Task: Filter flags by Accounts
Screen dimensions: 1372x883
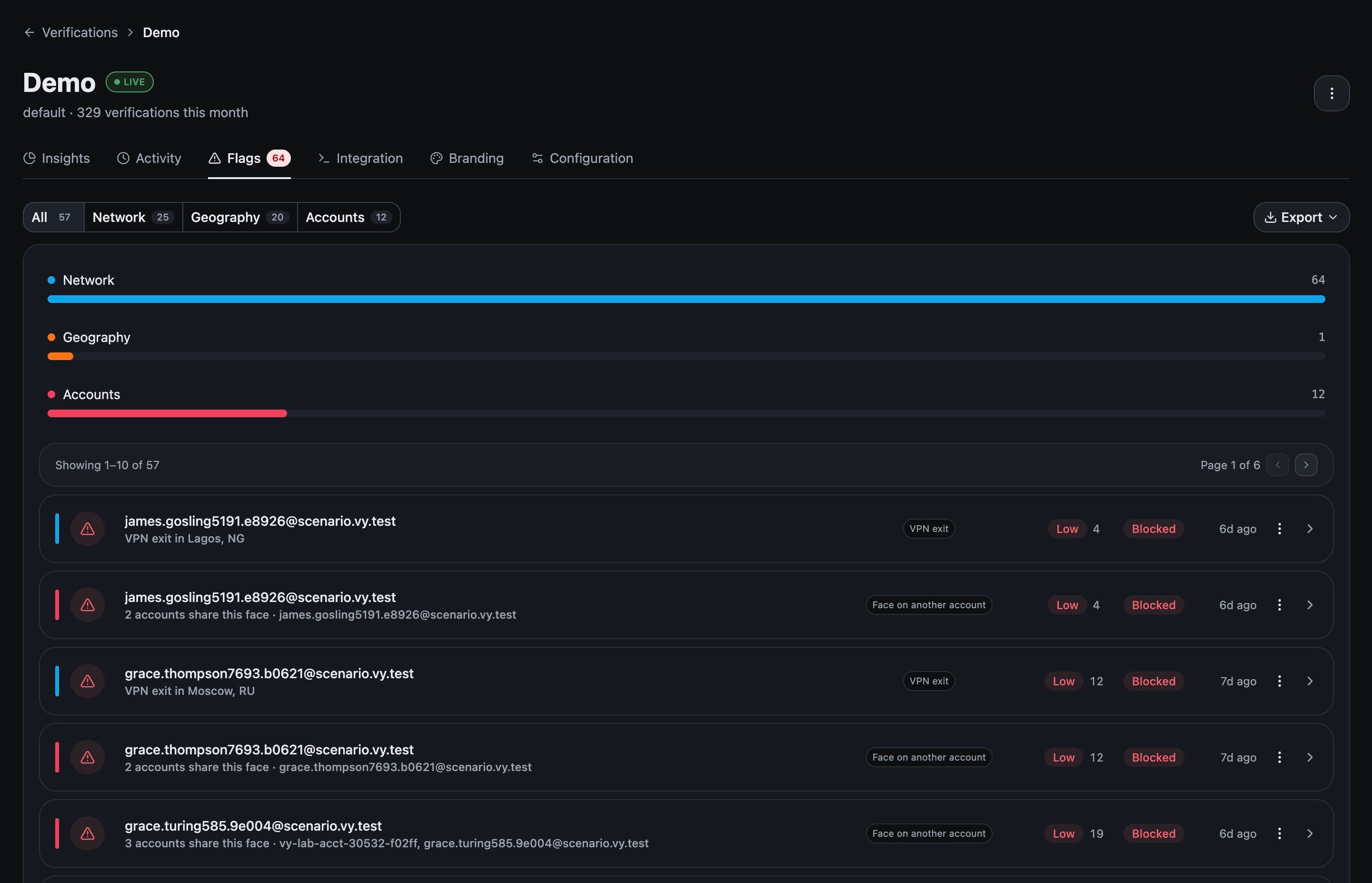Action: [348, 217]
